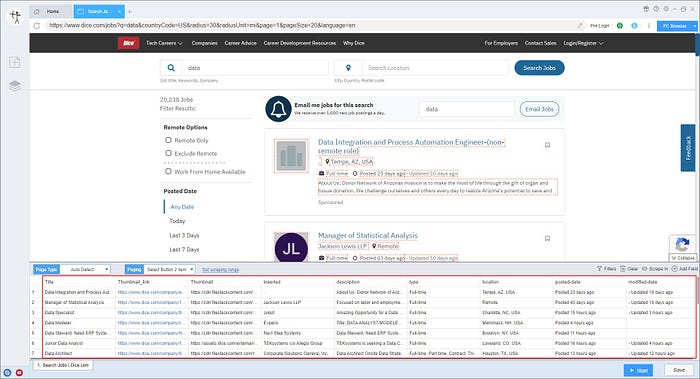Click the edit URL pencil icon
This screenshot has height=379, width=700.
(580, 25)
